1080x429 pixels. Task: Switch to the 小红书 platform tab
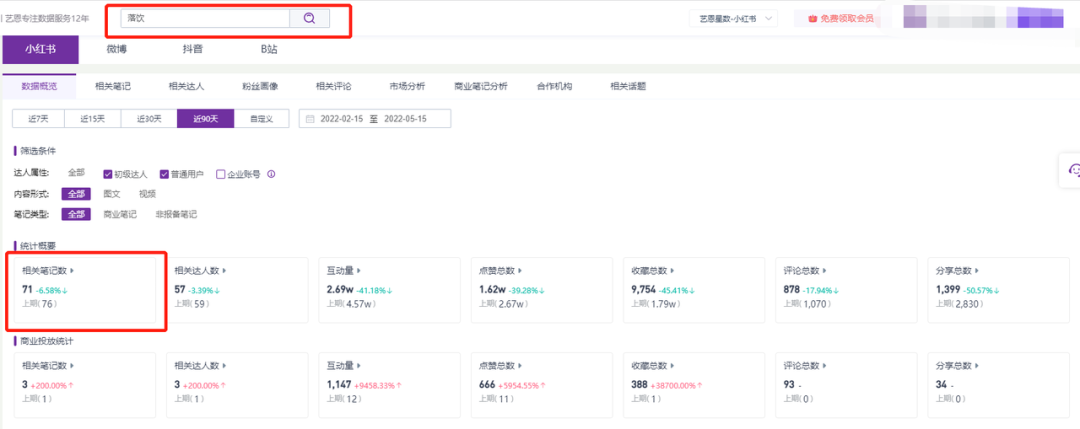coord(41,50)
